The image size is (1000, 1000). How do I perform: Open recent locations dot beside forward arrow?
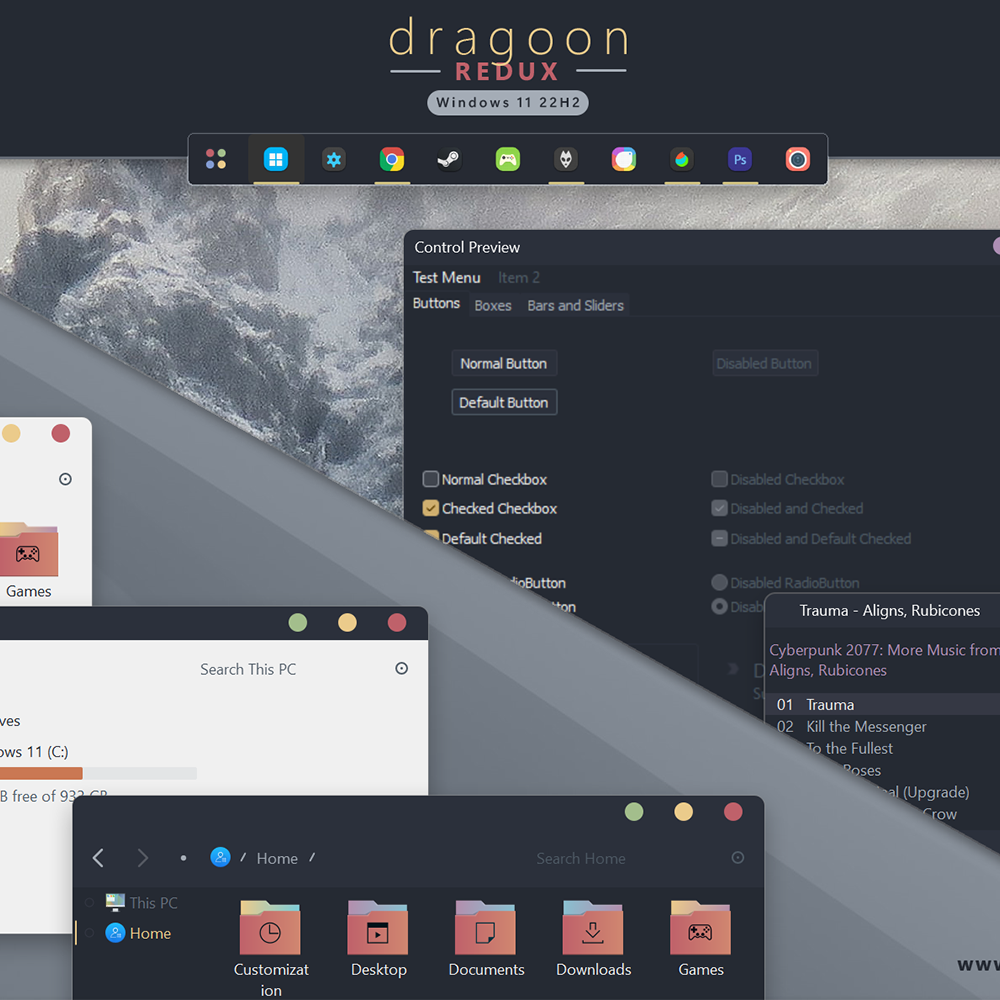[183, 858]
